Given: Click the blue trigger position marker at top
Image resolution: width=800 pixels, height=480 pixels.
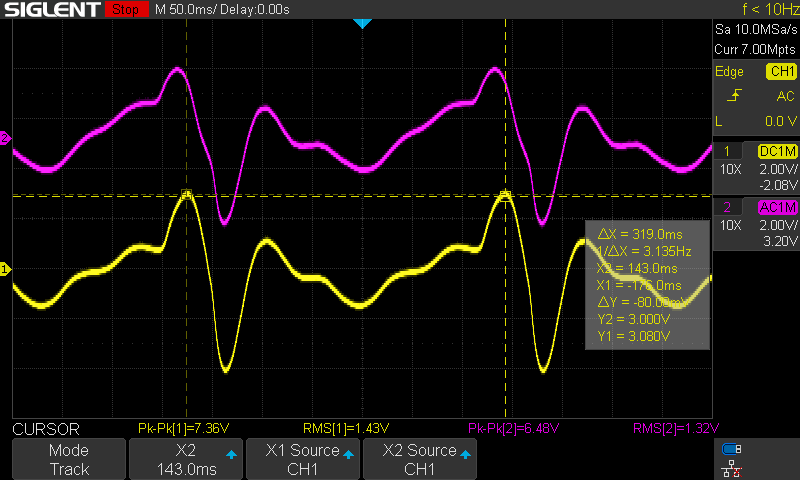Looking at the screenshot, I should 363,23.
